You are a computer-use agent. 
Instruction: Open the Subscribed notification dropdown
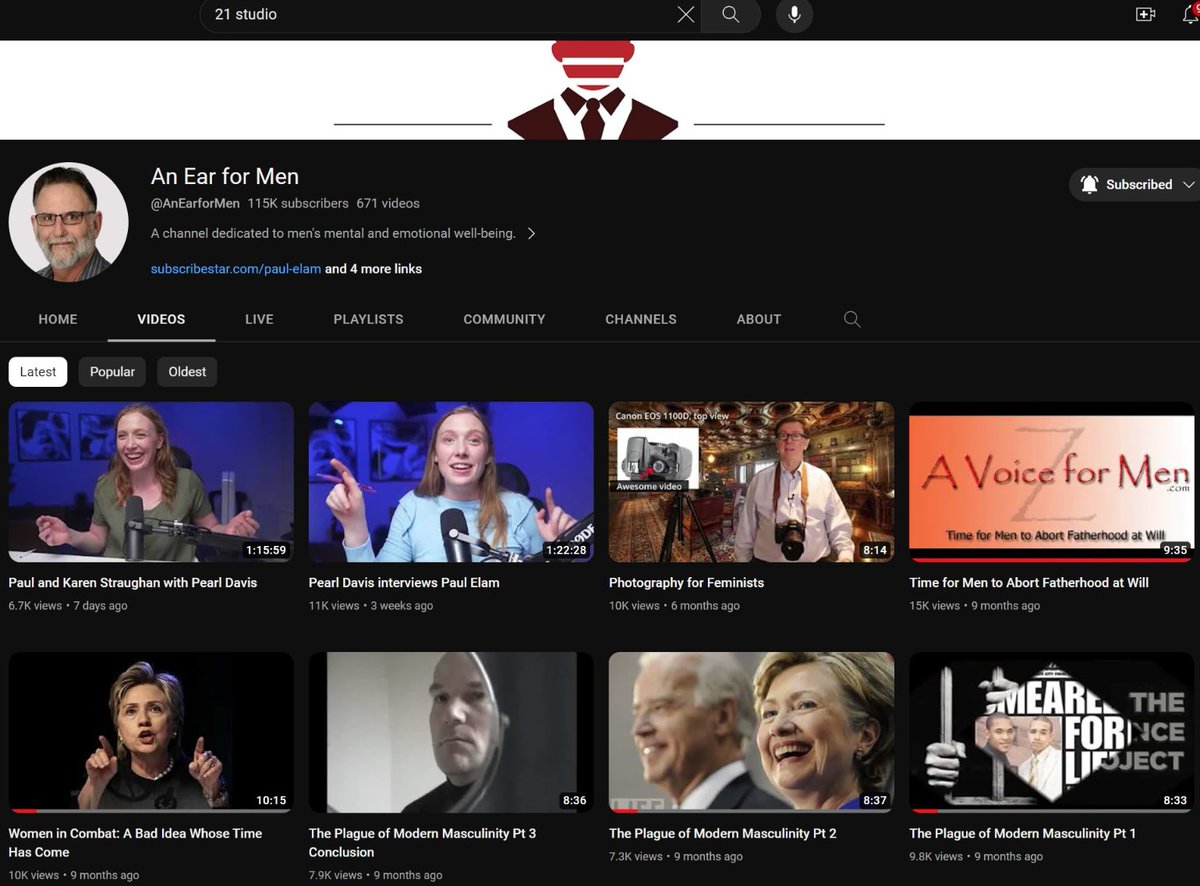pyautogui.click(x=1137, y=184)
